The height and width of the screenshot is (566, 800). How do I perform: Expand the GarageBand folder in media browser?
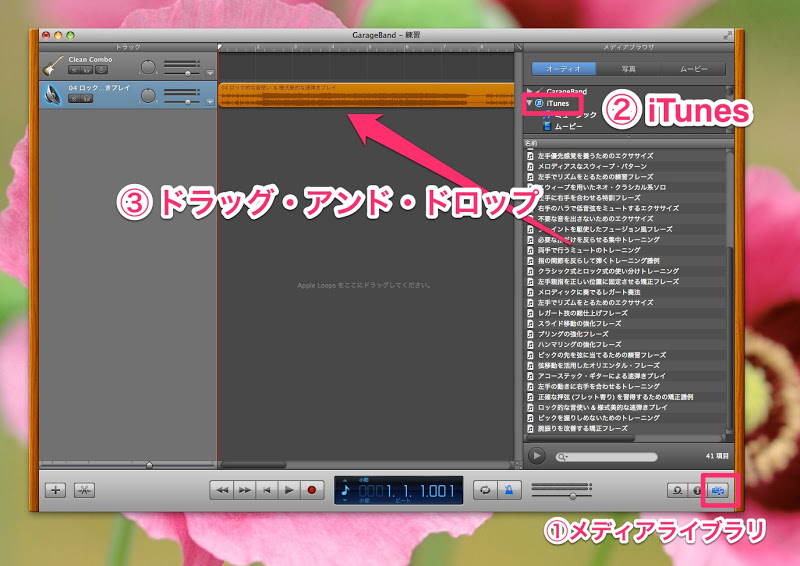pos(530,91)
